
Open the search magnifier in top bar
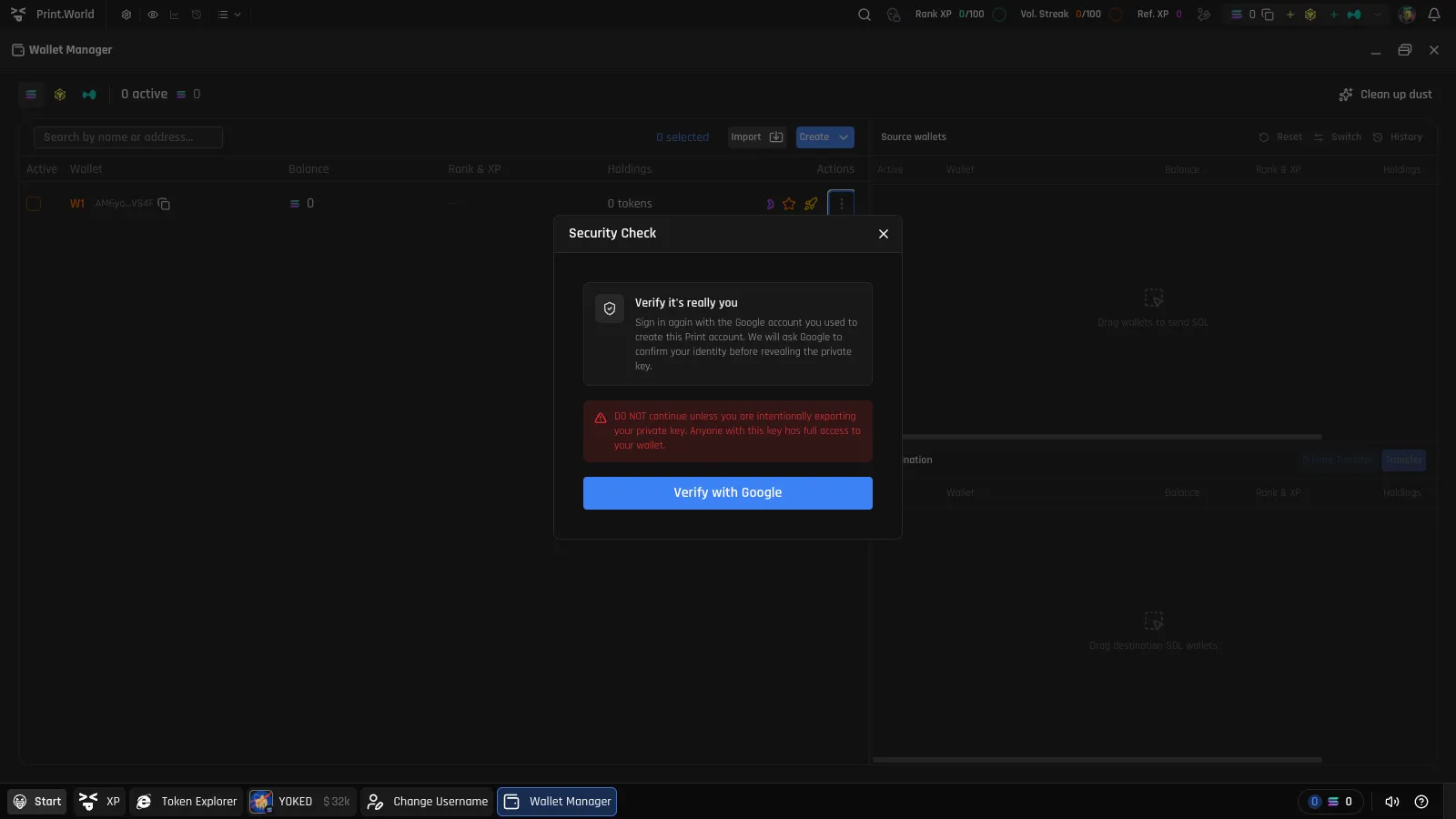point(864,15)
